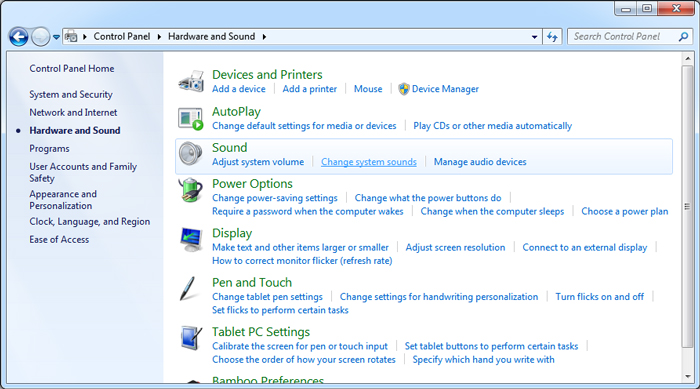The image size is (700, 389).
Task: Click the Power Options battery icon
Action: click(x=191, y=190)
